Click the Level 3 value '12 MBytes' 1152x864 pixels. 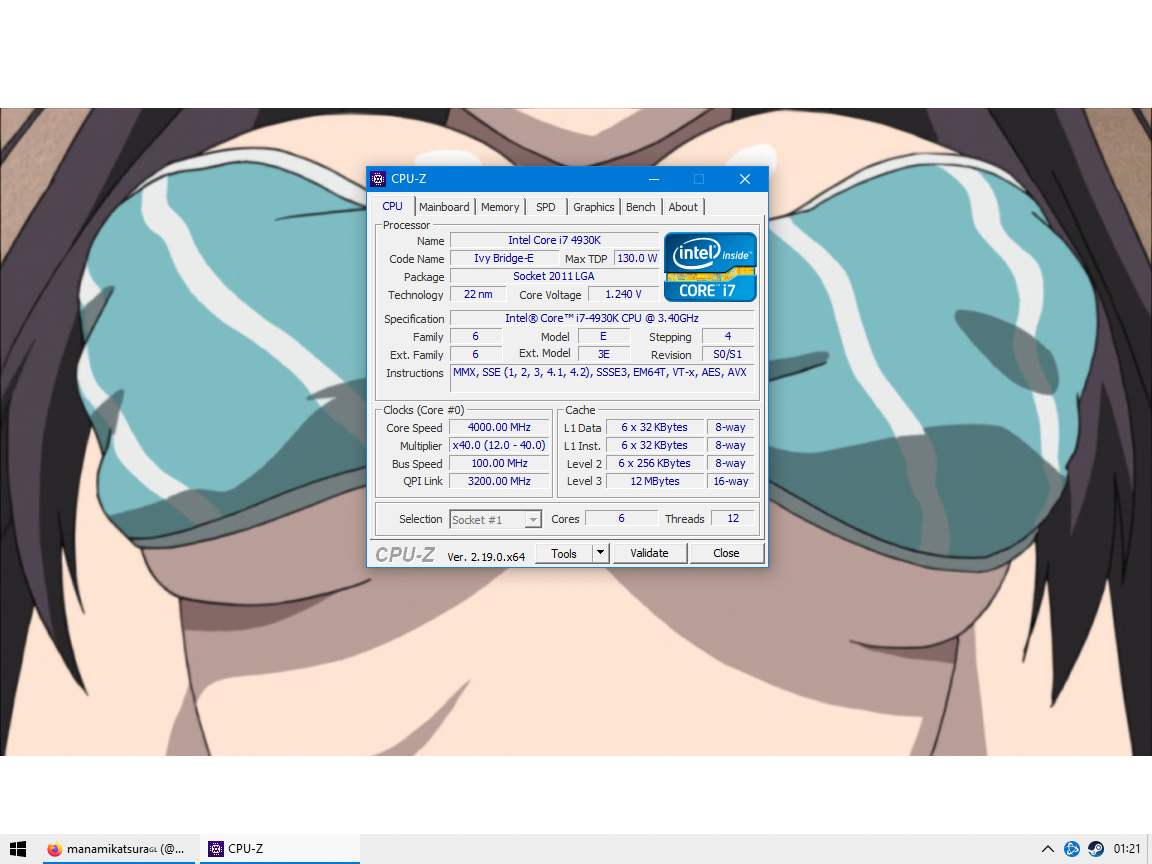point(654,481)
